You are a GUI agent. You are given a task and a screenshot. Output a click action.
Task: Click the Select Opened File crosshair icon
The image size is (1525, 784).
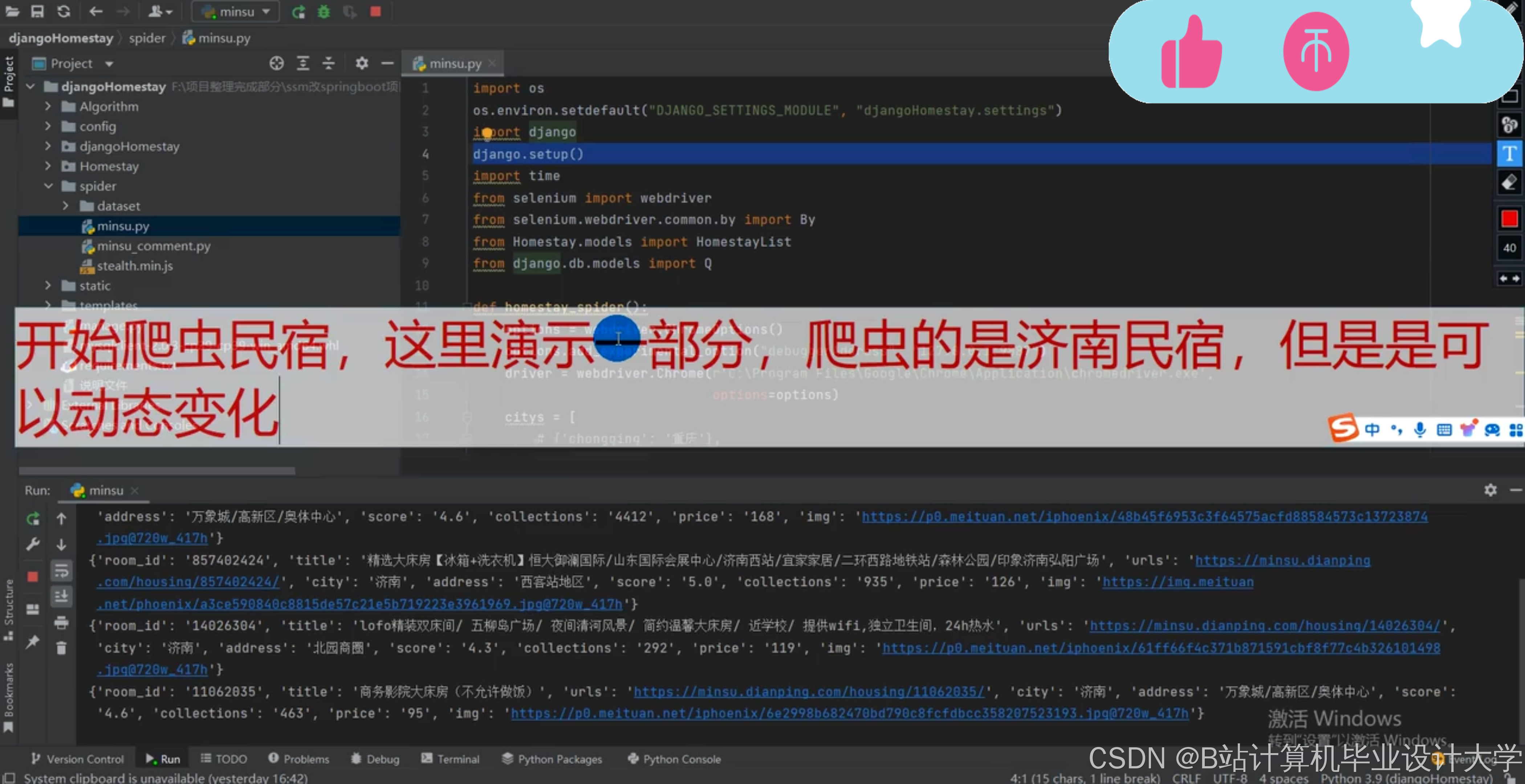(276, 63)
